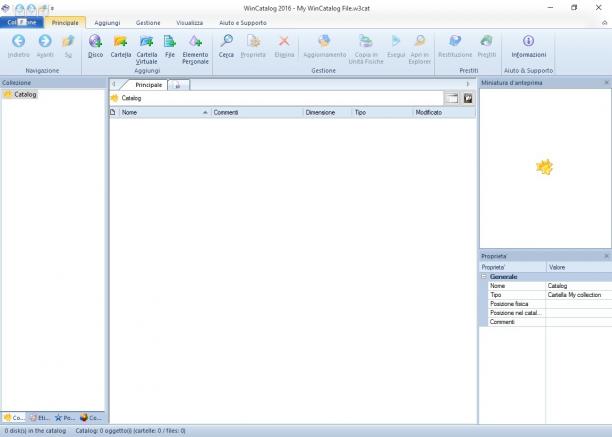Select the Collezione bottom panel tab
The image size is (612, 437).
(14, 417)
